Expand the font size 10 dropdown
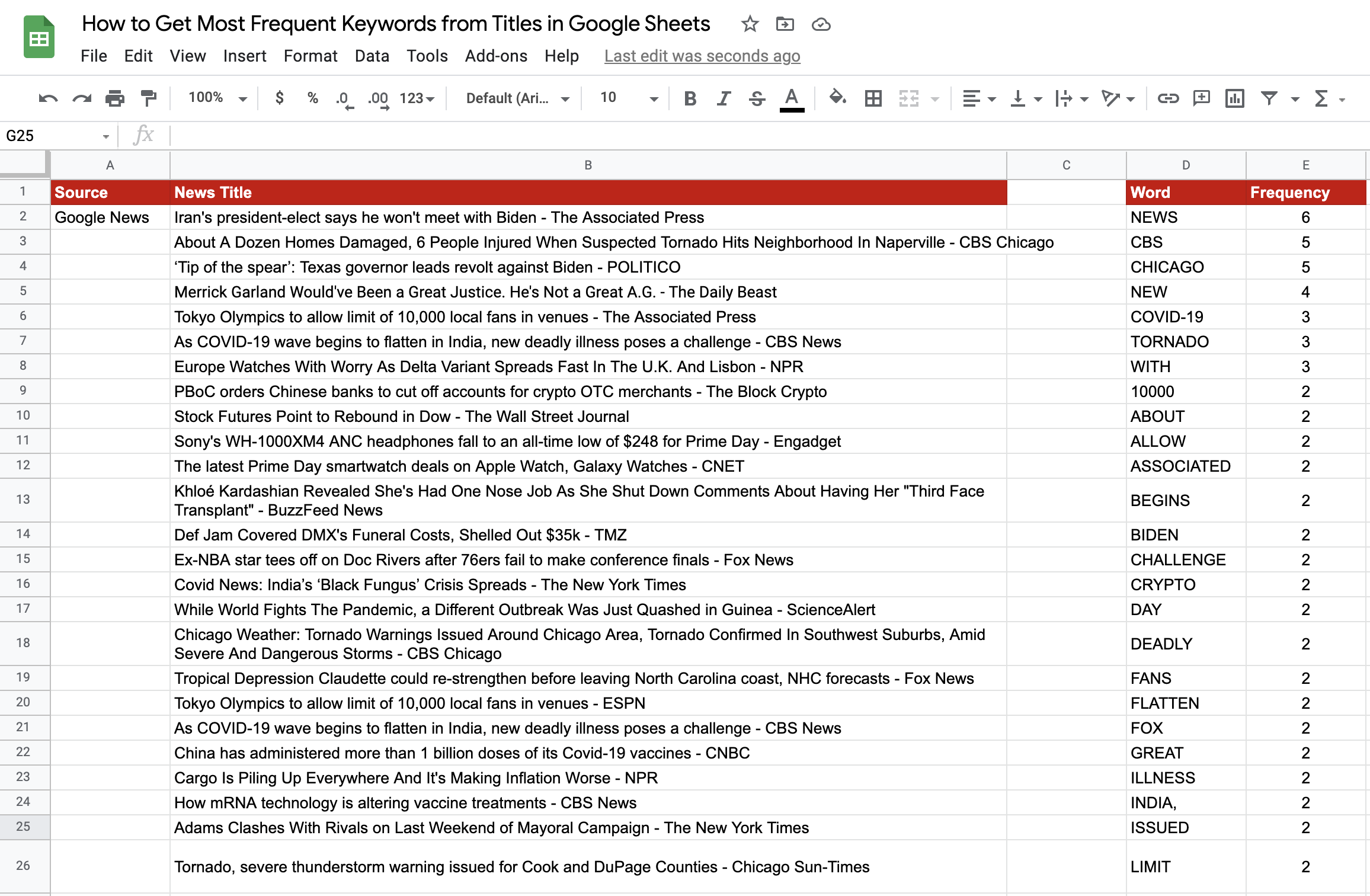Image resolution: width=1370 pixels, height=896 pixels. (628, 98)
